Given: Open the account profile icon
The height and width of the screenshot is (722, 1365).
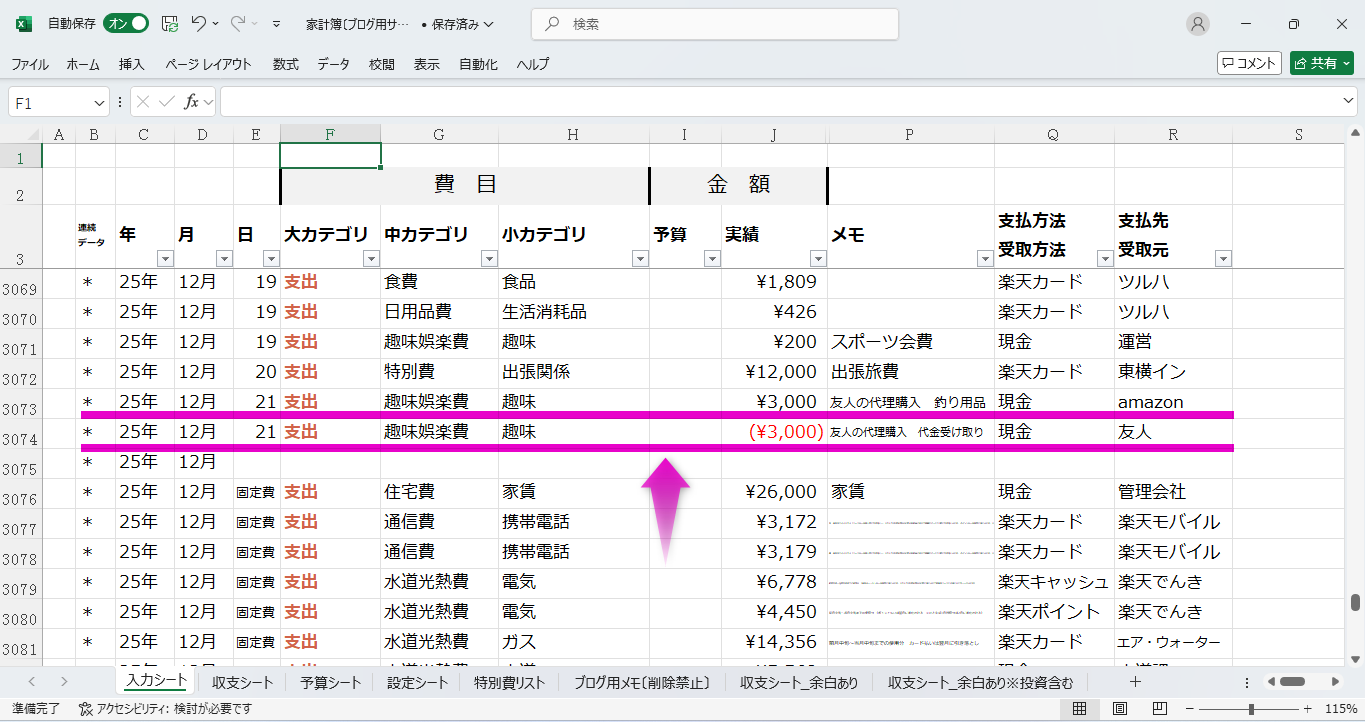Looking at the screenshot, I should pos(1197,24).
